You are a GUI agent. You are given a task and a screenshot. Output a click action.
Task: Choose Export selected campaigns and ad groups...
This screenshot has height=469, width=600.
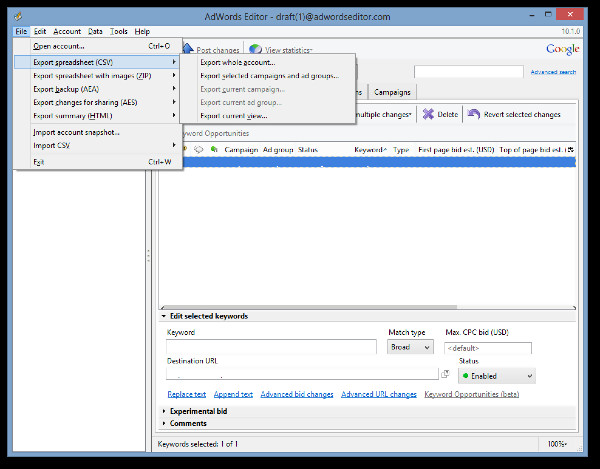(x=267, y=76)
